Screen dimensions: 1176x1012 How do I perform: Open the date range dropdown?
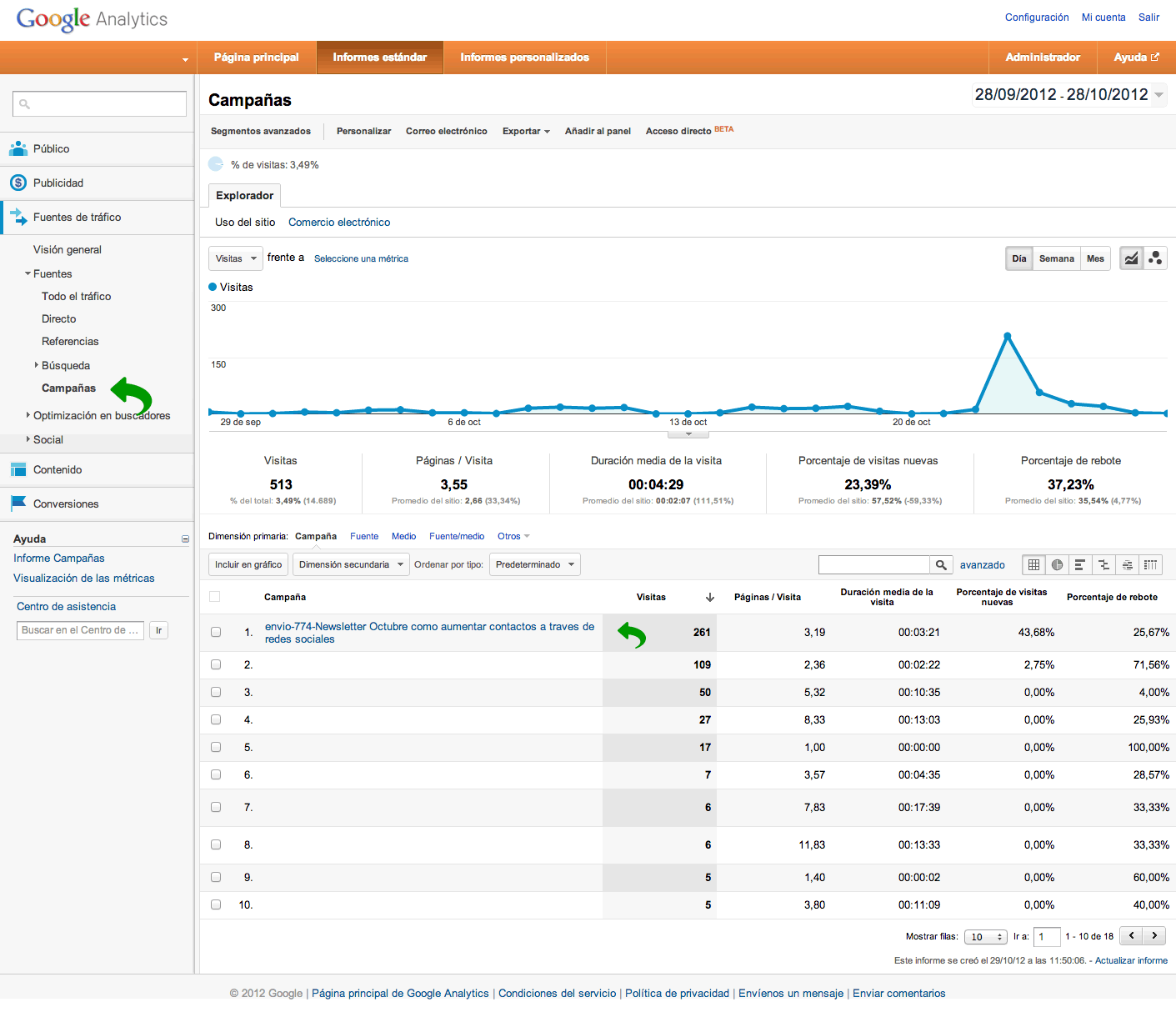[1069, 95]
